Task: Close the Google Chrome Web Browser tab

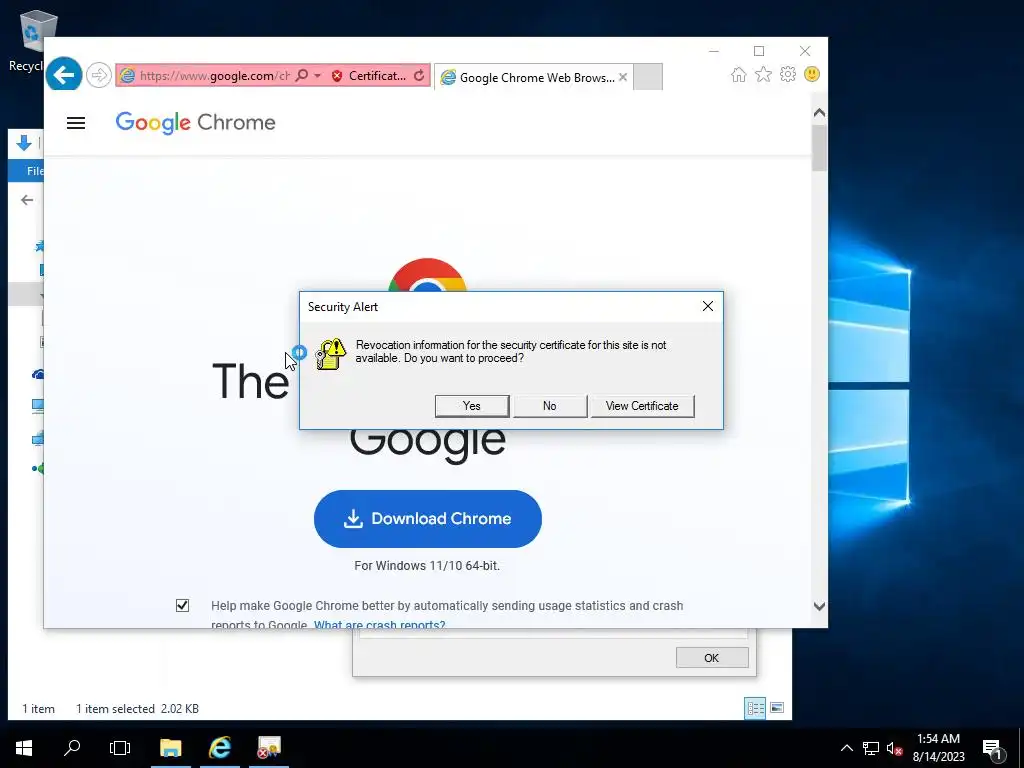Action: tap(623, 77)
